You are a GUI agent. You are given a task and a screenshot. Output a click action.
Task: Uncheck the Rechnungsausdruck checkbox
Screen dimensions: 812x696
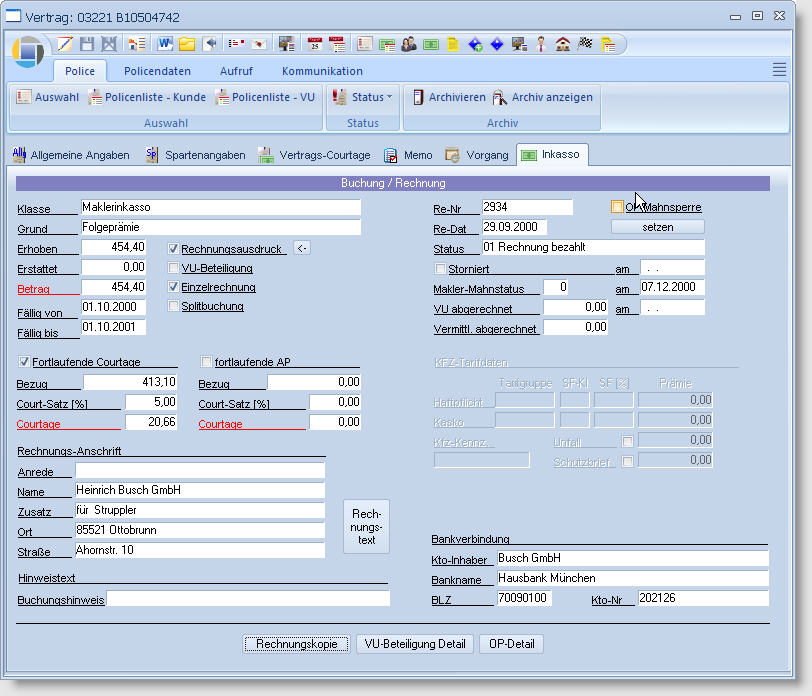click(174, 249)
